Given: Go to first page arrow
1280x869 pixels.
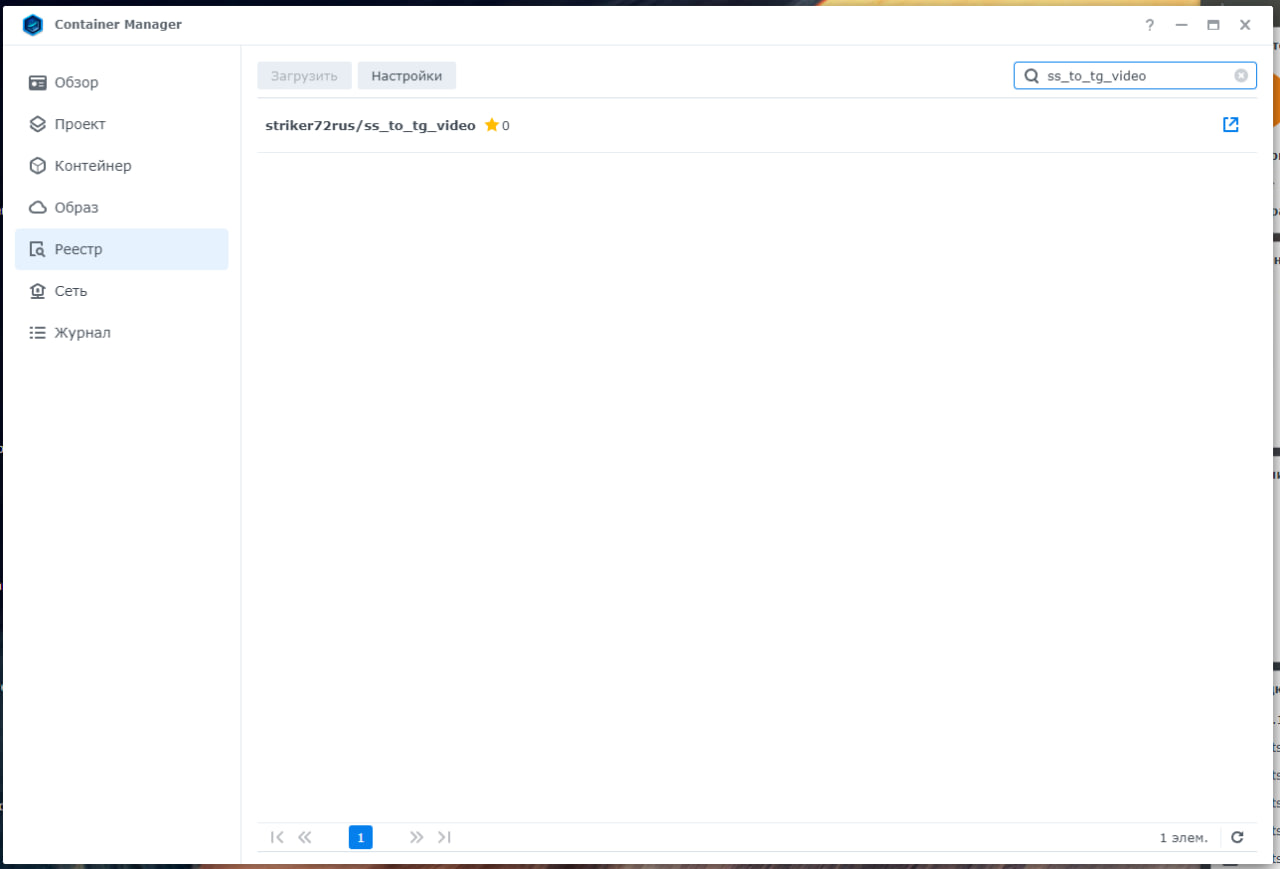Looking at the screenshot, I should [278, 837].
